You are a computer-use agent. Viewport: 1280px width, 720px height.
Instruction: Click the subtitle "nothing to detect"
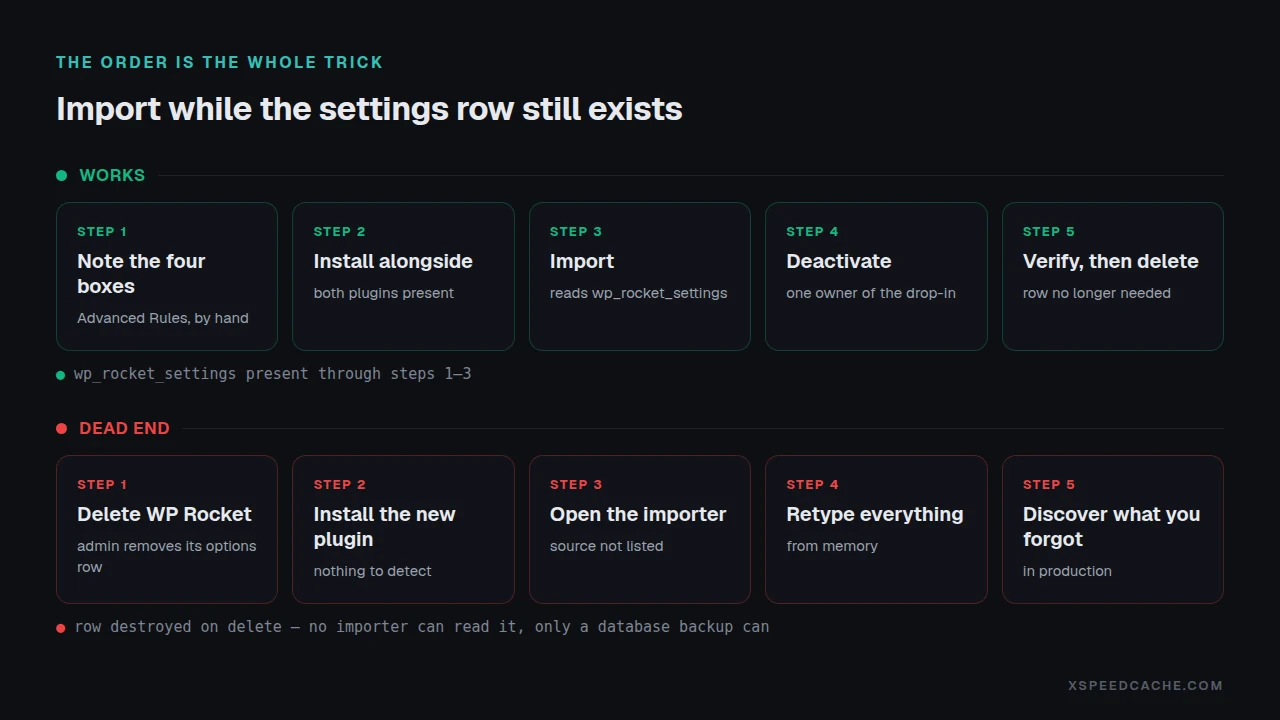(373, 571)
